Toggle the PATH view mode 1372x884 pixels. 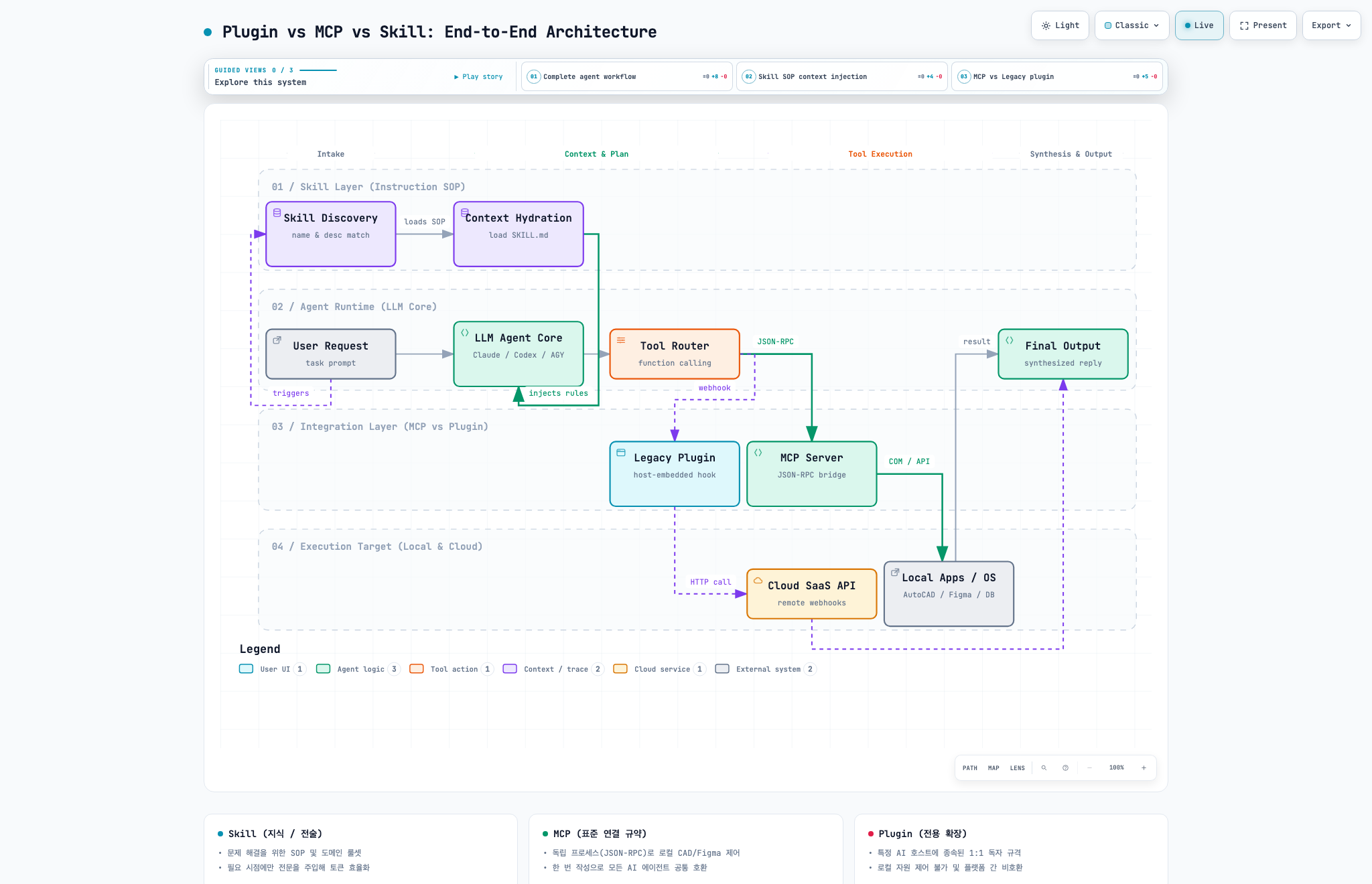coord(970,768)
